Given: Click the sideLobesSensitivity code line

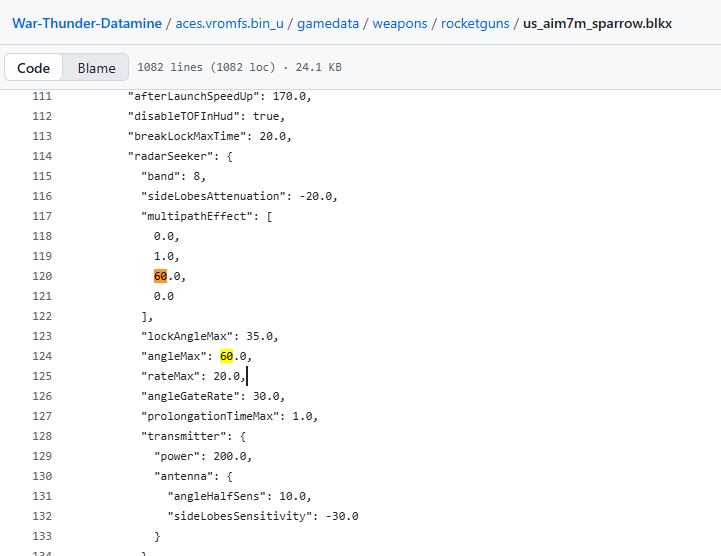Looking at the screenshot, I should pyautogui.click(x=262, y=516).
